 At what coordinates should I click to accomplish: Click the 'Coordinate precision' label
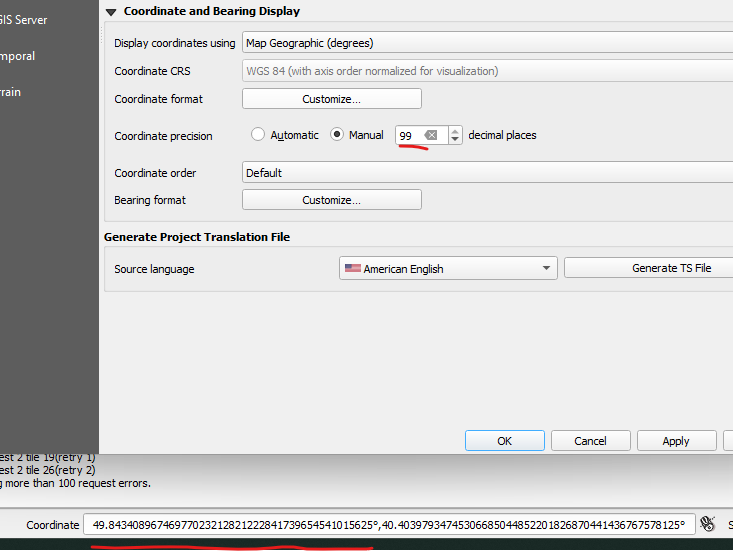tap(163, 136)
